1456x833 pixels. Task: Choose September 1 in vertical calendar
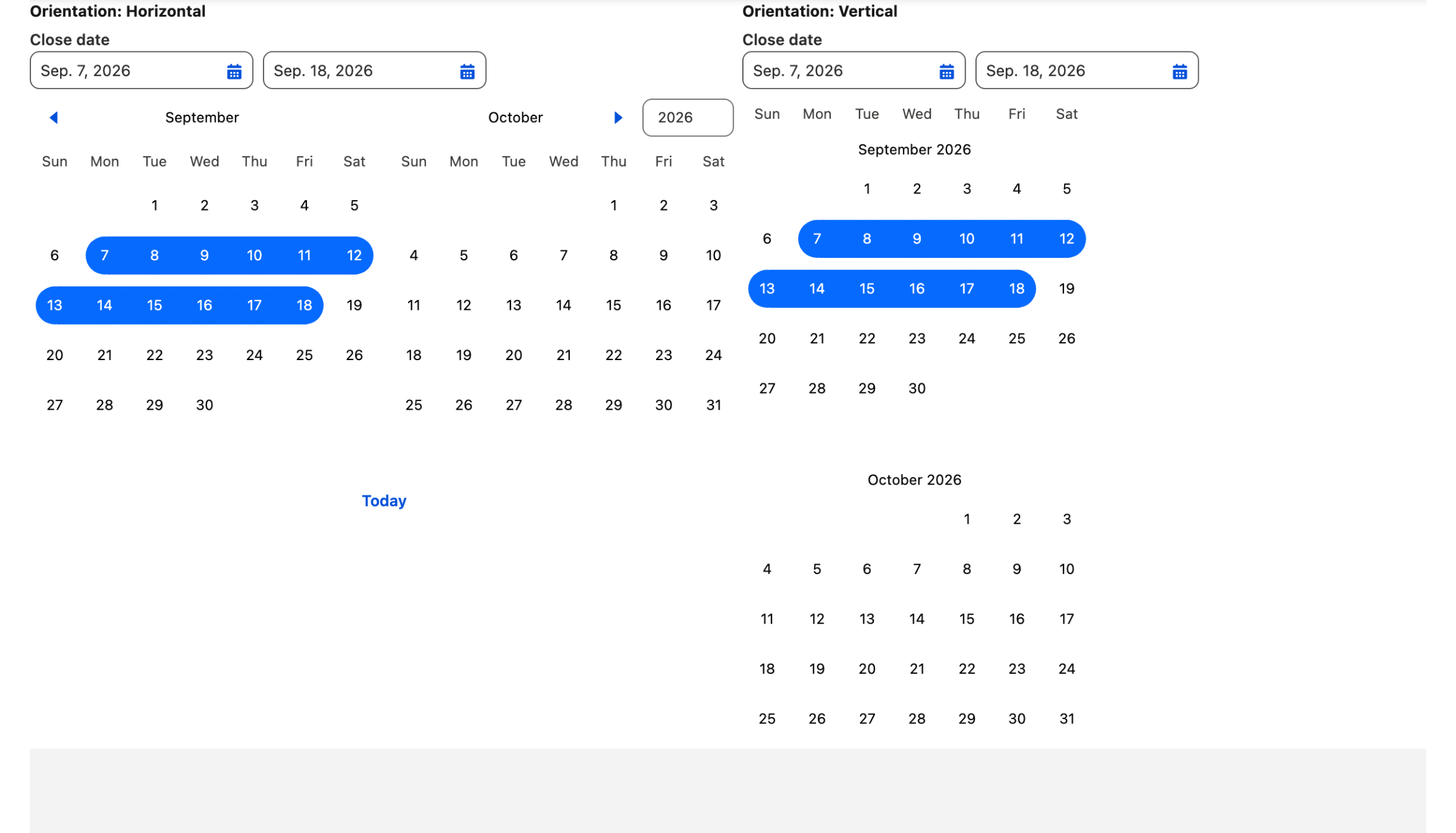[867, 189]
